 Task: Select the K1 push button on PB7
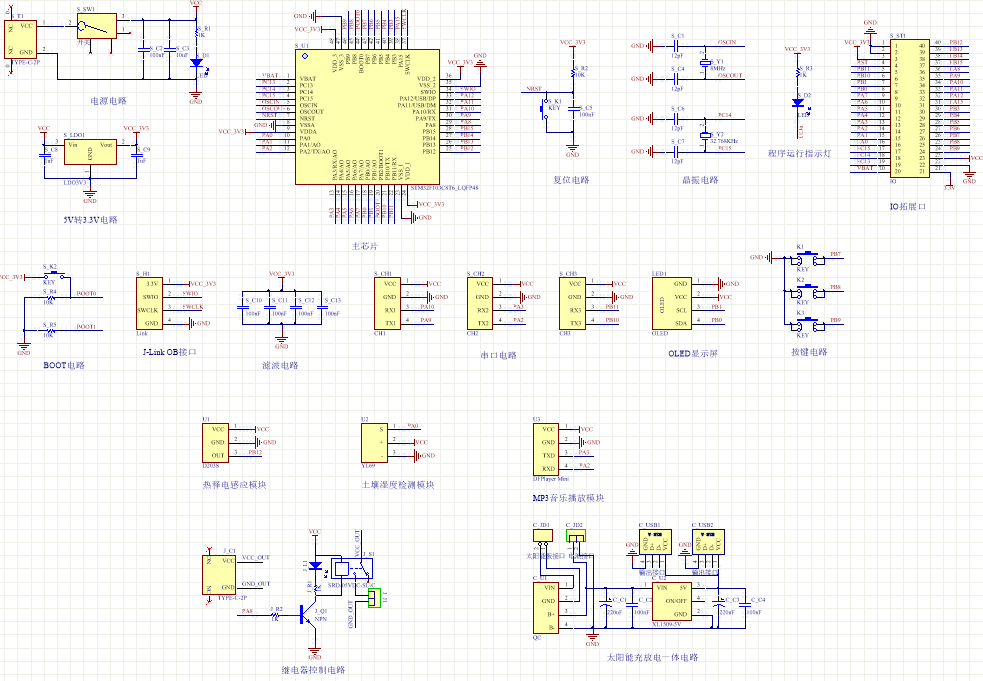coord(808,257)
